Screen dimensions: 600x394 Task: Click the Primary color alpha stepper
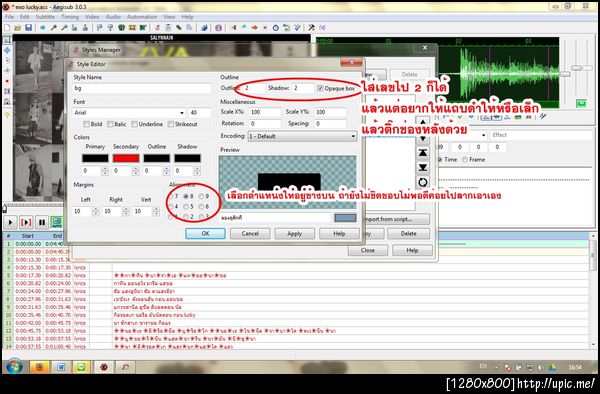pyautogui.click(x=105, y=171)
